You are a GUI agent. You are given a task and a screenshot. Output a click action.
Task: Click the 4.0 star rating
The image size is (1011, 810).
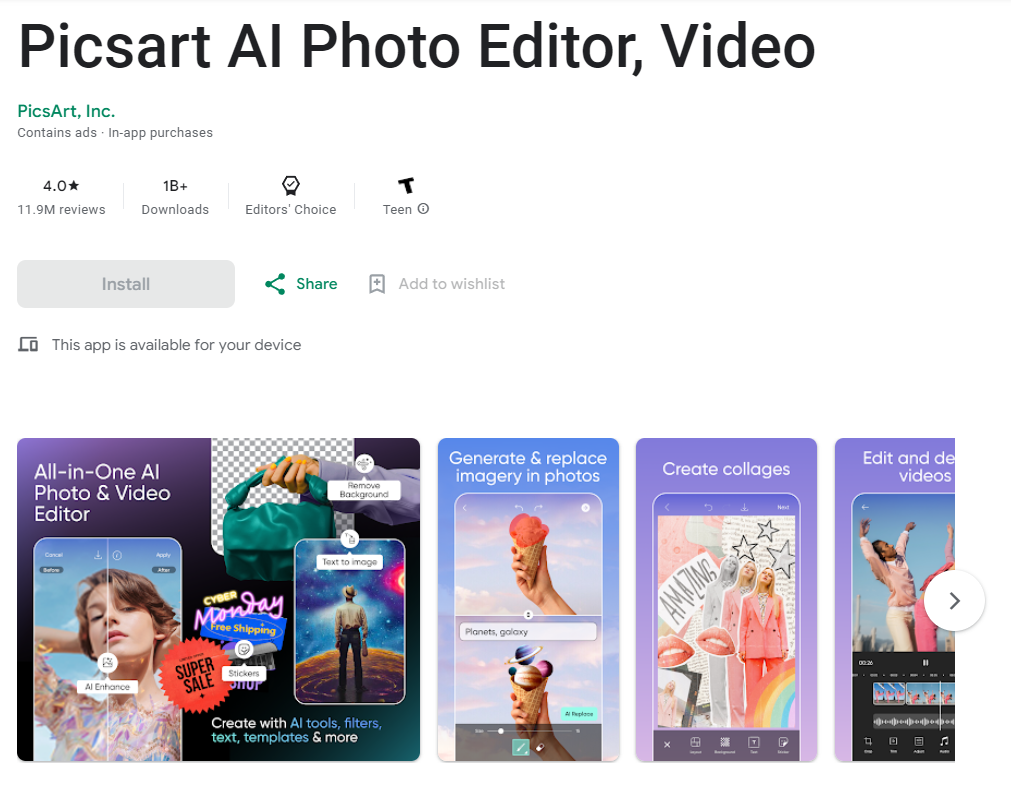[x=61, y=186]
